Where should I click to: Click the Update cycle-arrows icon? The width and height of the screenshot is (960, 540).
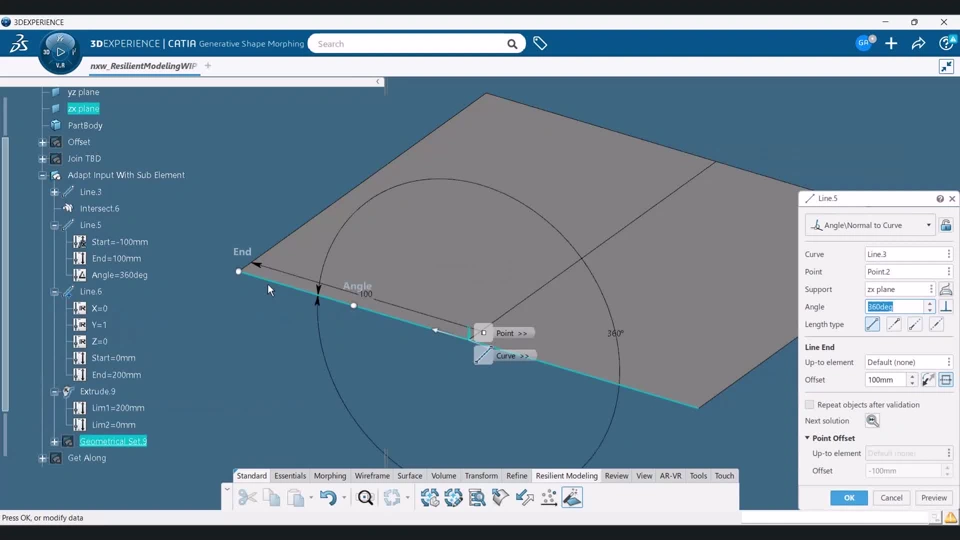click(392, 497)
